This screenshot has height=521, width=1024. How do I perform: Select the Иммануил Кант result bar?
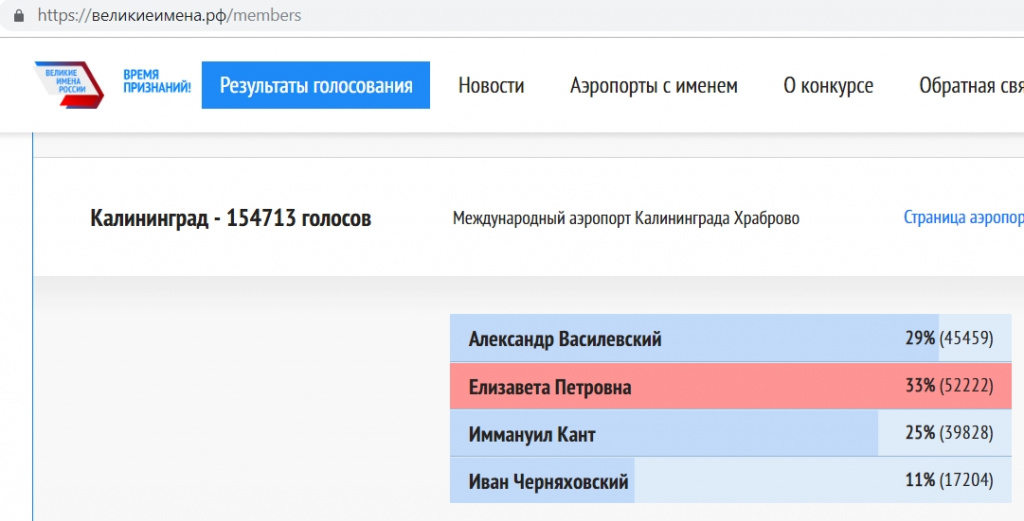click(x=730, y=433)
